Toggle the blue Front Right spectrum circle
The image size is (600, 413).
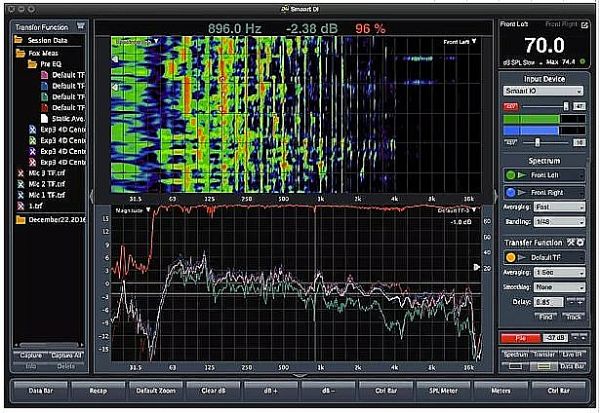(510, 193)
